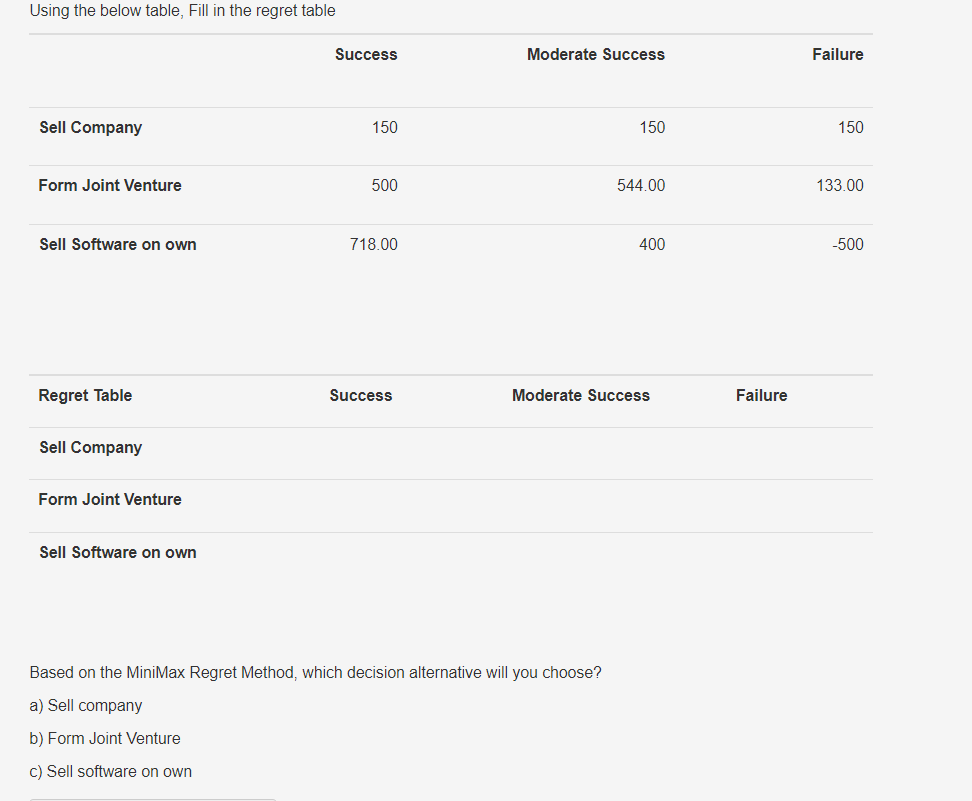972x801 pixels.
Task: Click the Sell Software on own regret cell under Failure
Action: [x=761, y=552]
